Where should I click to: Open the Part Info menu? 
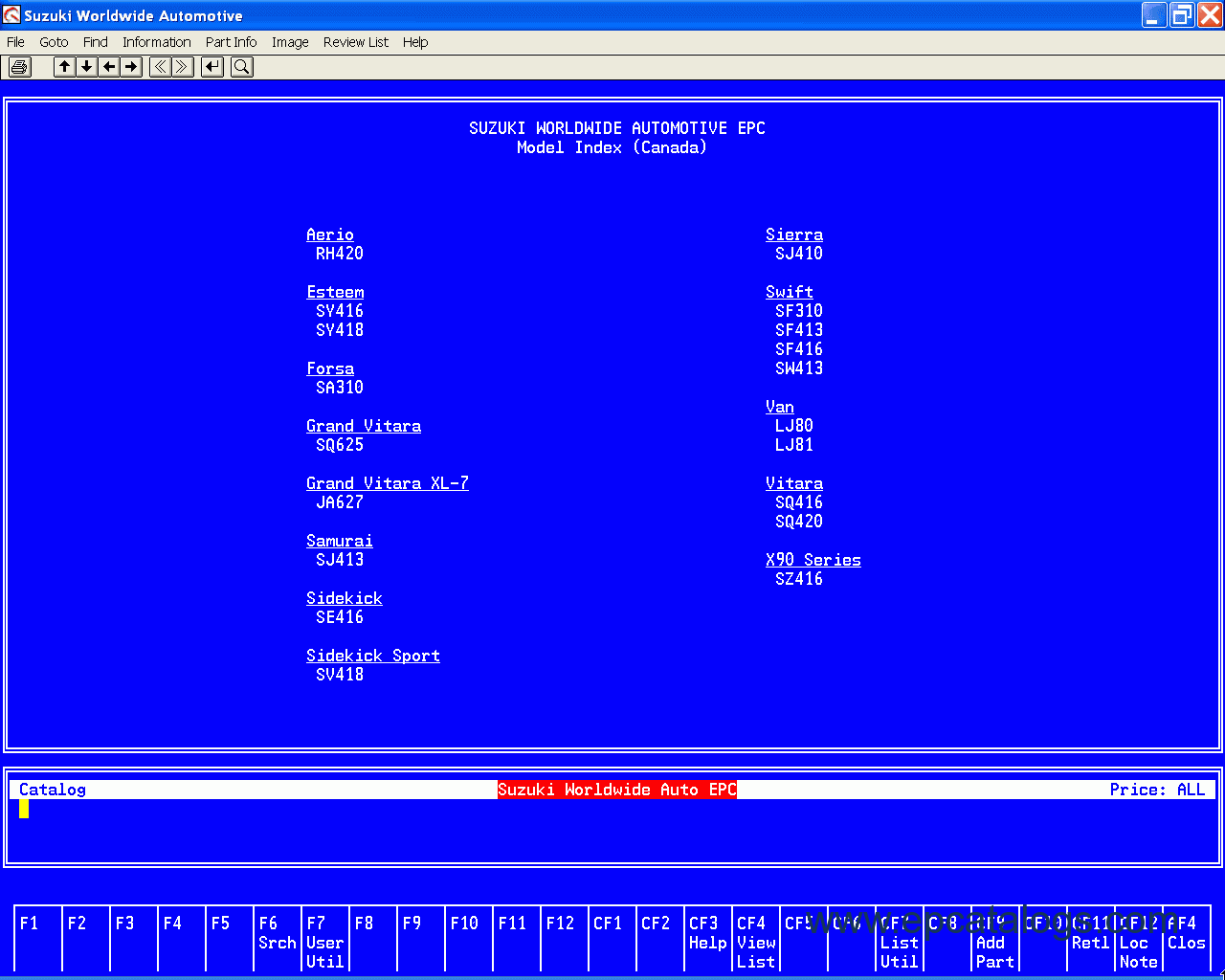[x=232, y=42]
